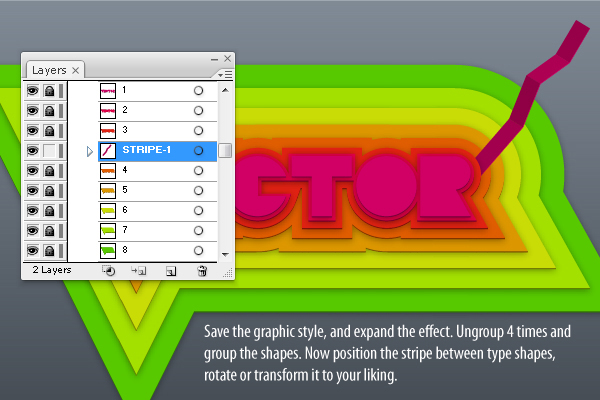Unlock layer 6 via its lock icon
The image size is (600, 400).
click(49, 211)
